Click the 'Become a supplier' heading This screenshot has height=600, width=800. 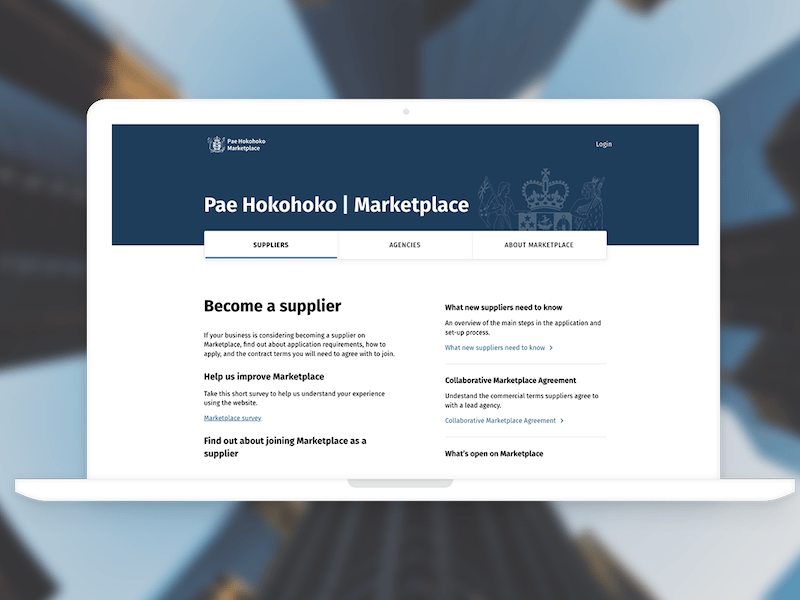point(272,306)
